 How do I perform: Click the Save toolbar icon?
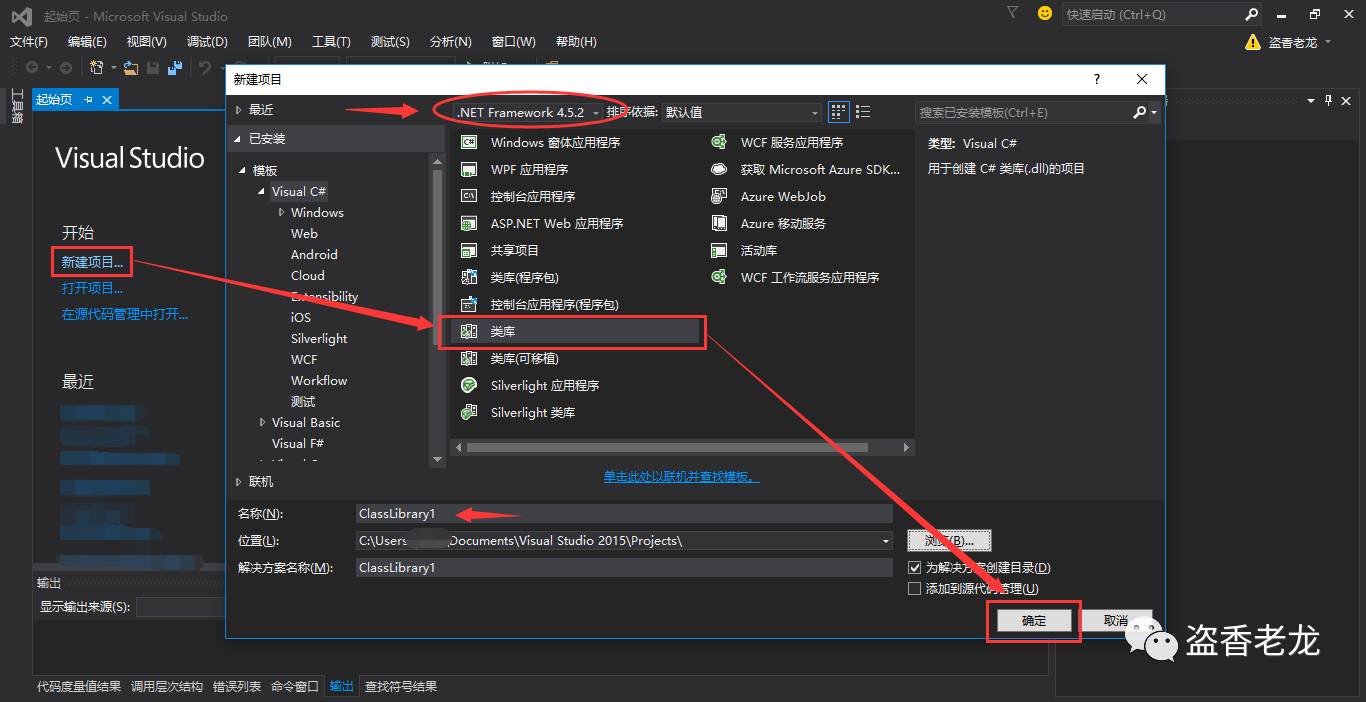pos(153,68)
